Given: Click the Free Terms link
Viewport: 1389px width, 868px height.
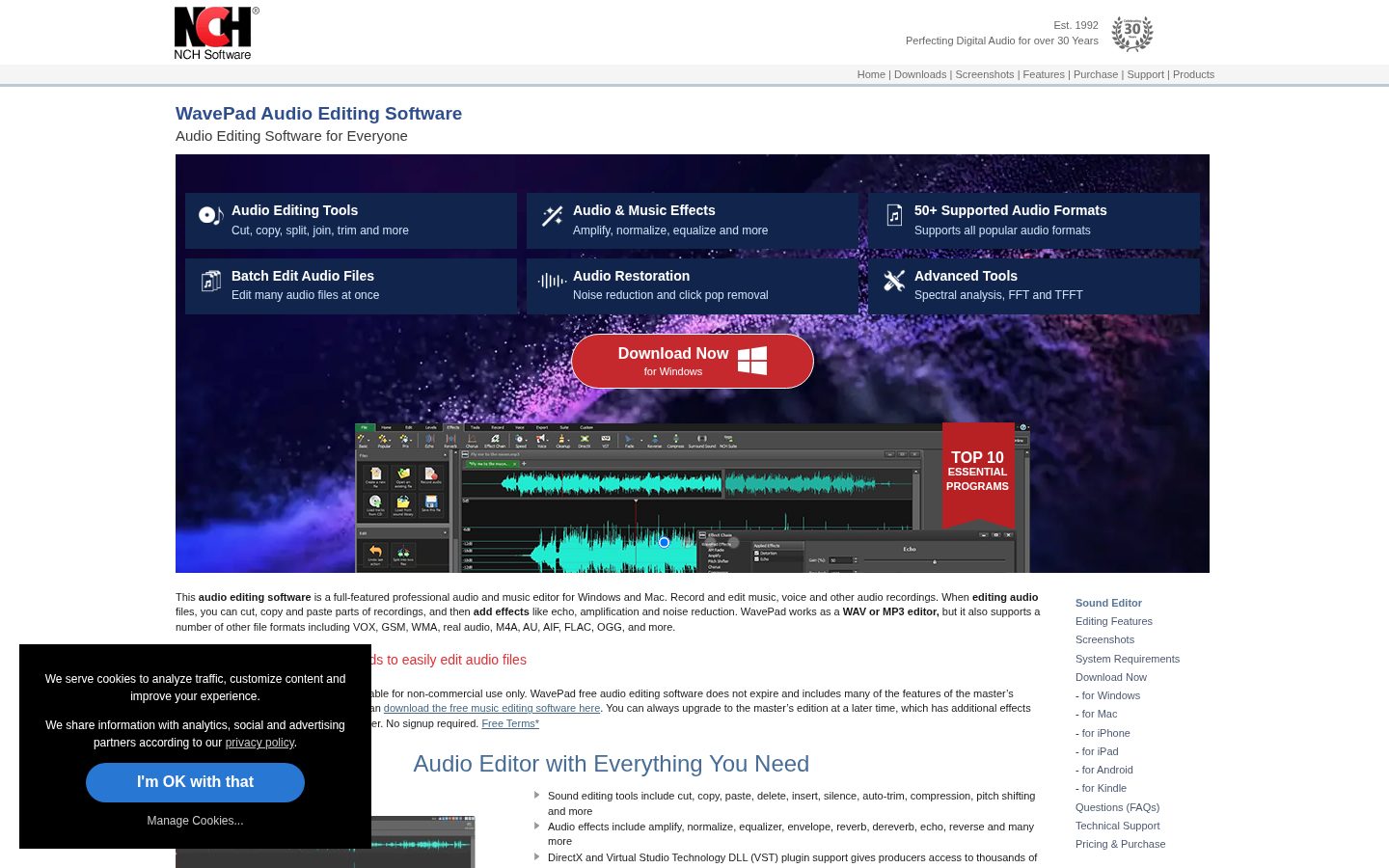Looking at the screenshot, I should coord(510,723).
